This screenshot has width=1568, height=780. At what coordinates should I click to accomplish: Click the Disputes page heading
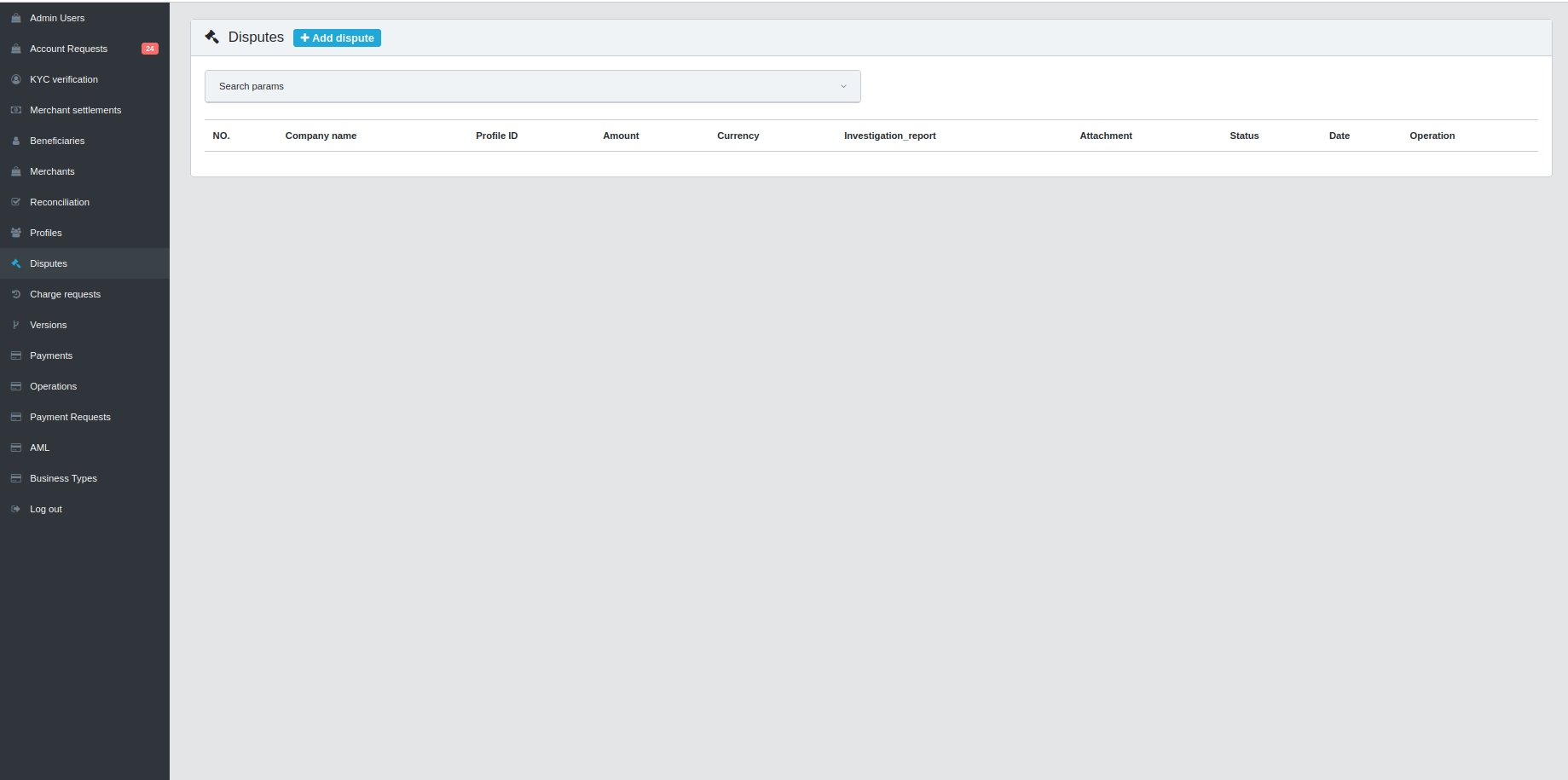256,37
